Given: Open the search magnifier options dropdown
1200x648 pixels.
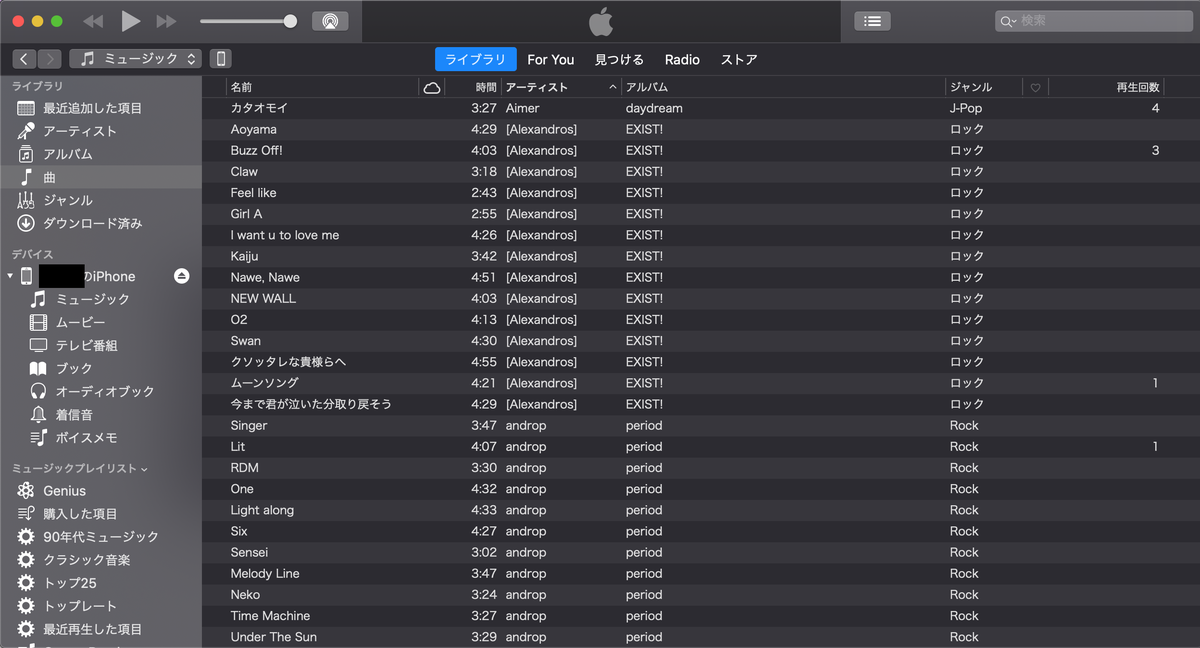Looking at the screenshot, I should click(1007, 21).
